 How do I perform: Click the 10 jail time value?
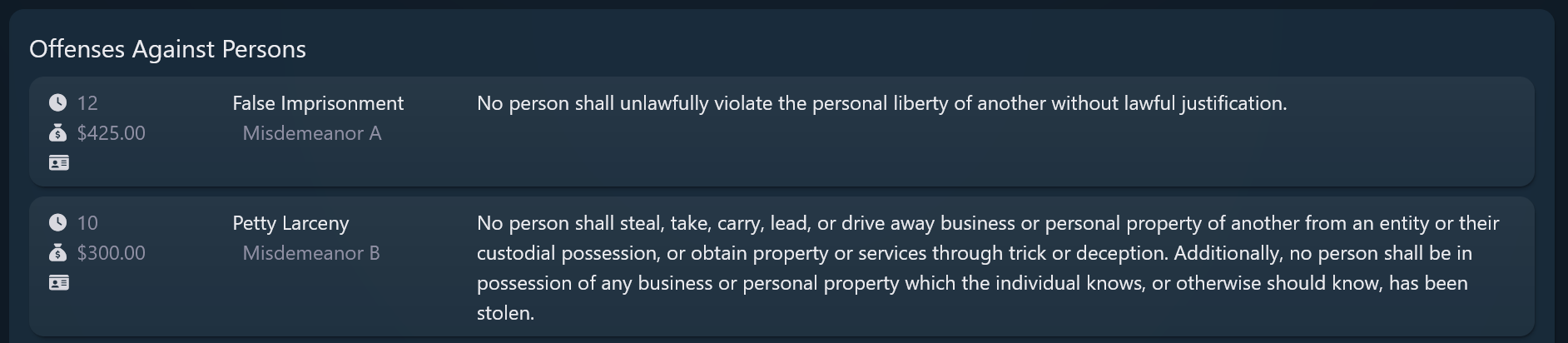click(87, 223)
